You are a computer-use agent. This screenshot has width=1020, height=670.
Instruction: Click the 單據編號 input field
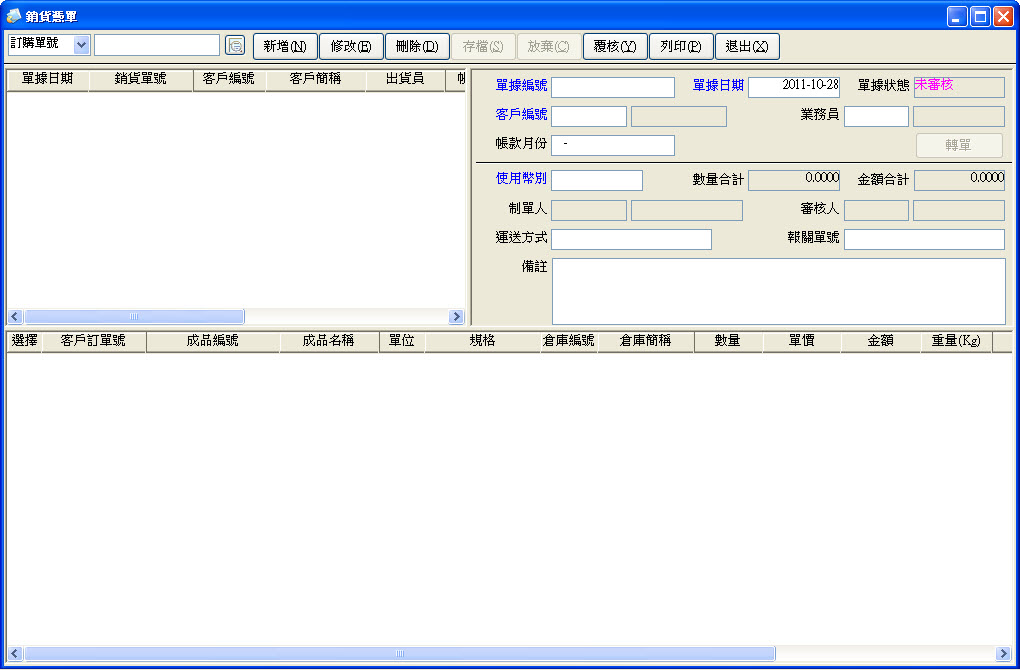pyautogui.click(x=613, y=87)
